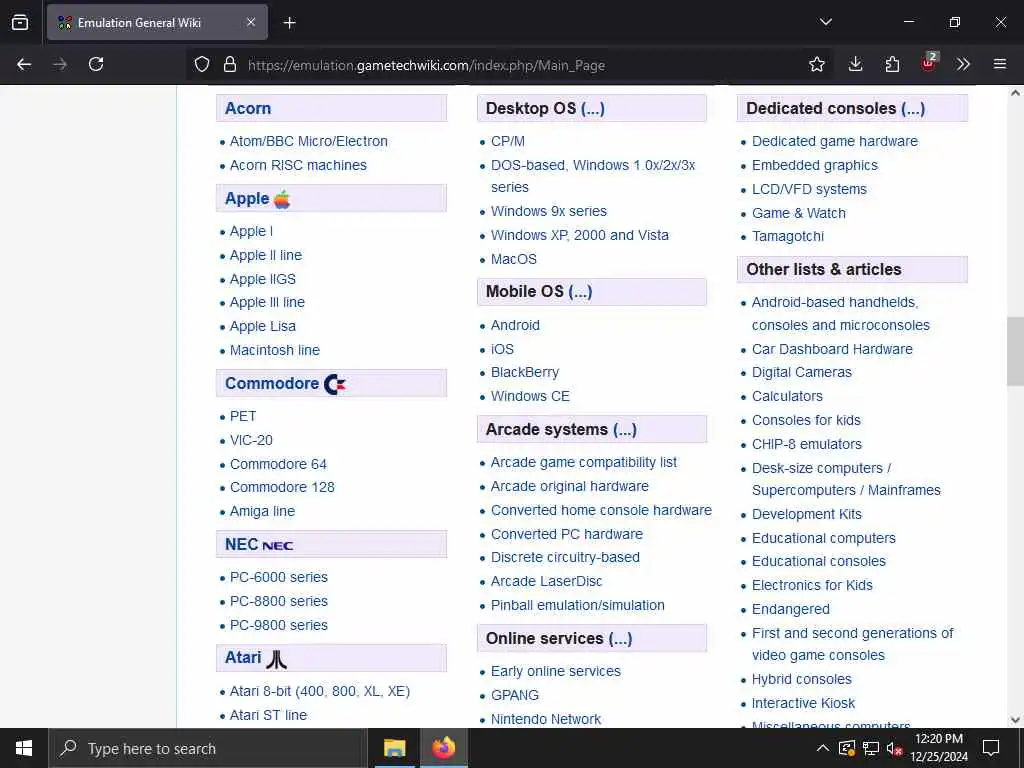The height and width of the screenshot is (768, 1024).
Task: Open the Interactive Kiosk link
Action: 803,703
